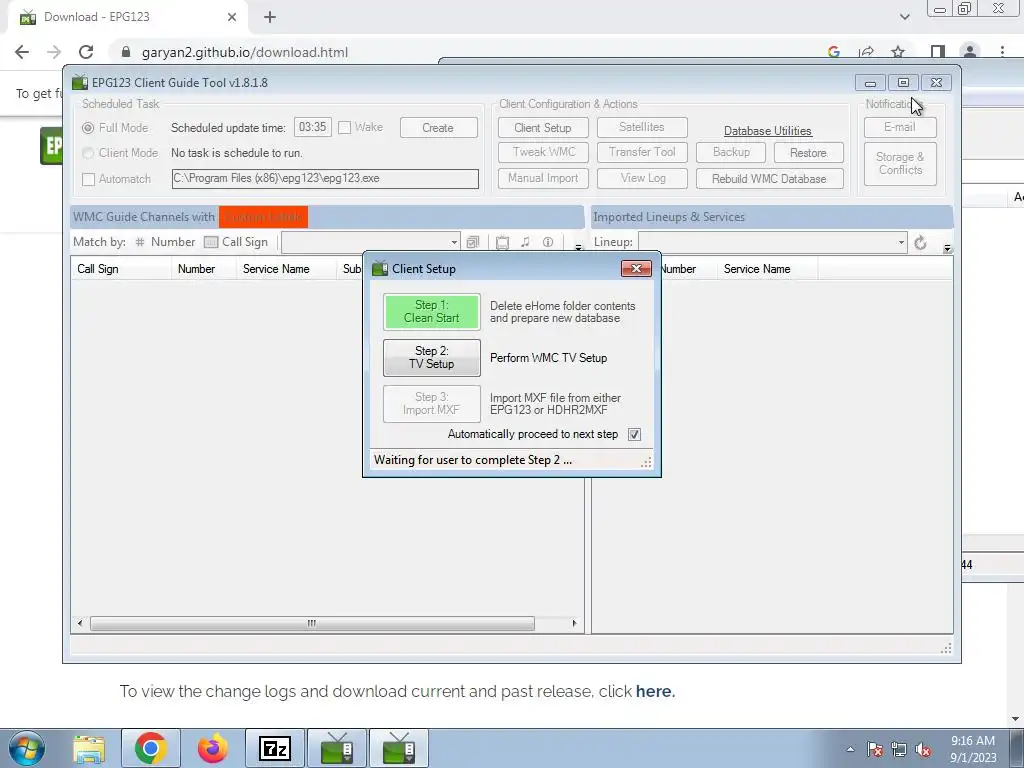Viewport: 1024px width, 768px height.
Task: Open the Chrome profile avatar
Action: point(970,52)
